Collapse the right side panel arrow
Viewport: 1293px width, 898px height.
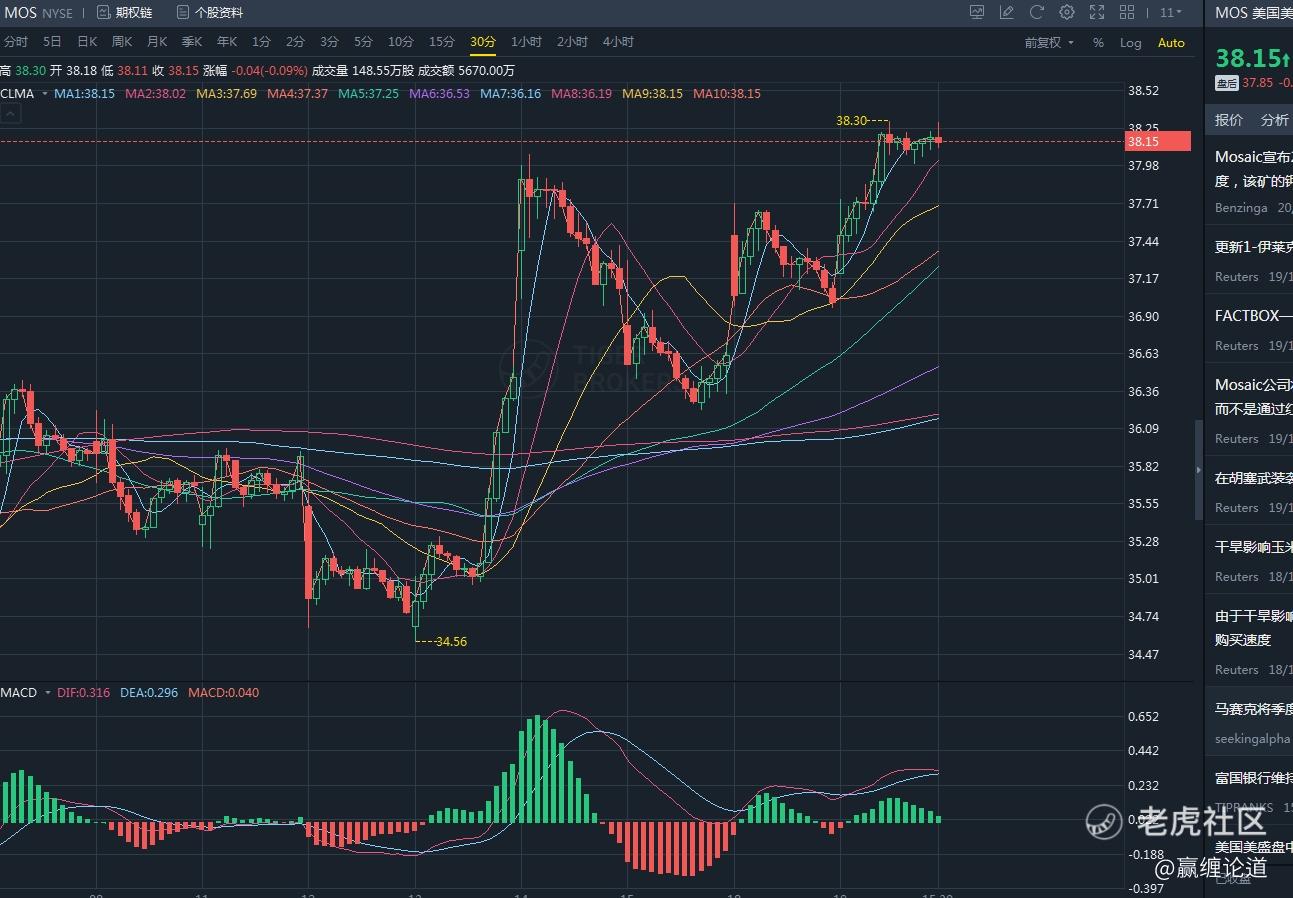[x=1199, y=470]
